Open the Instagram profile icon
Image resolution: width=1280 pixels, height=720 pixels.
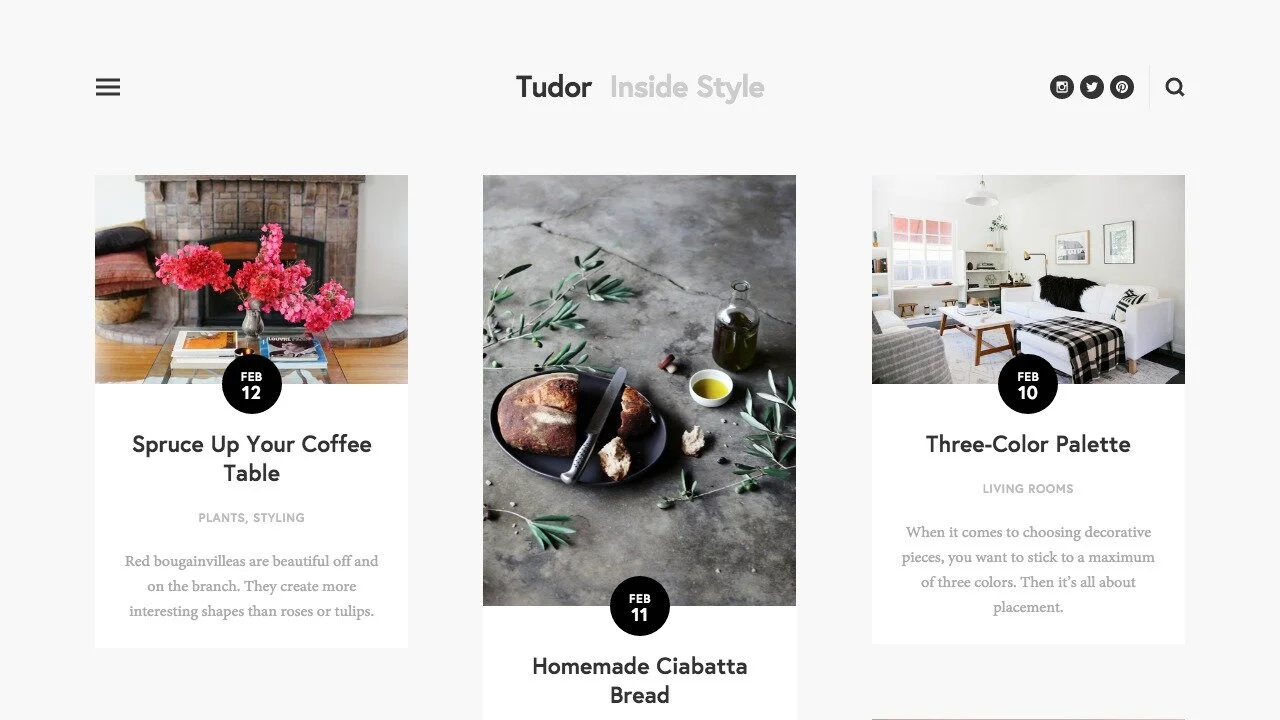pyautogui.click(x=1062, y=87)
